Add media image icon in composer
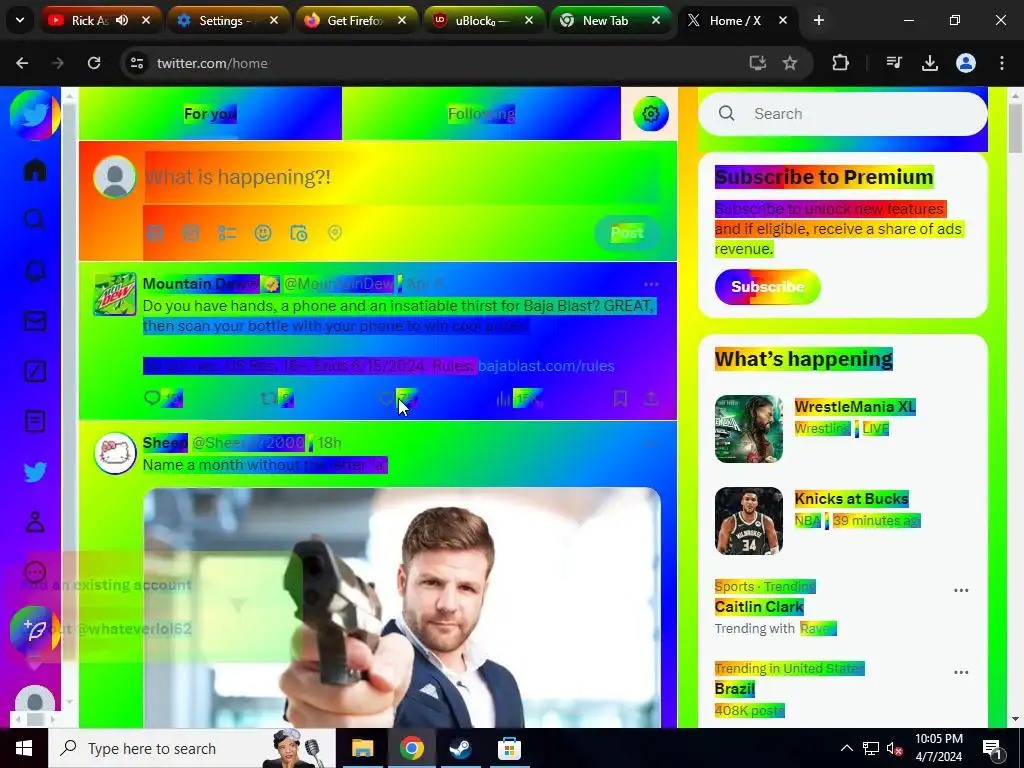Screen dimensions: 1024x768 [x=155, y=233]
